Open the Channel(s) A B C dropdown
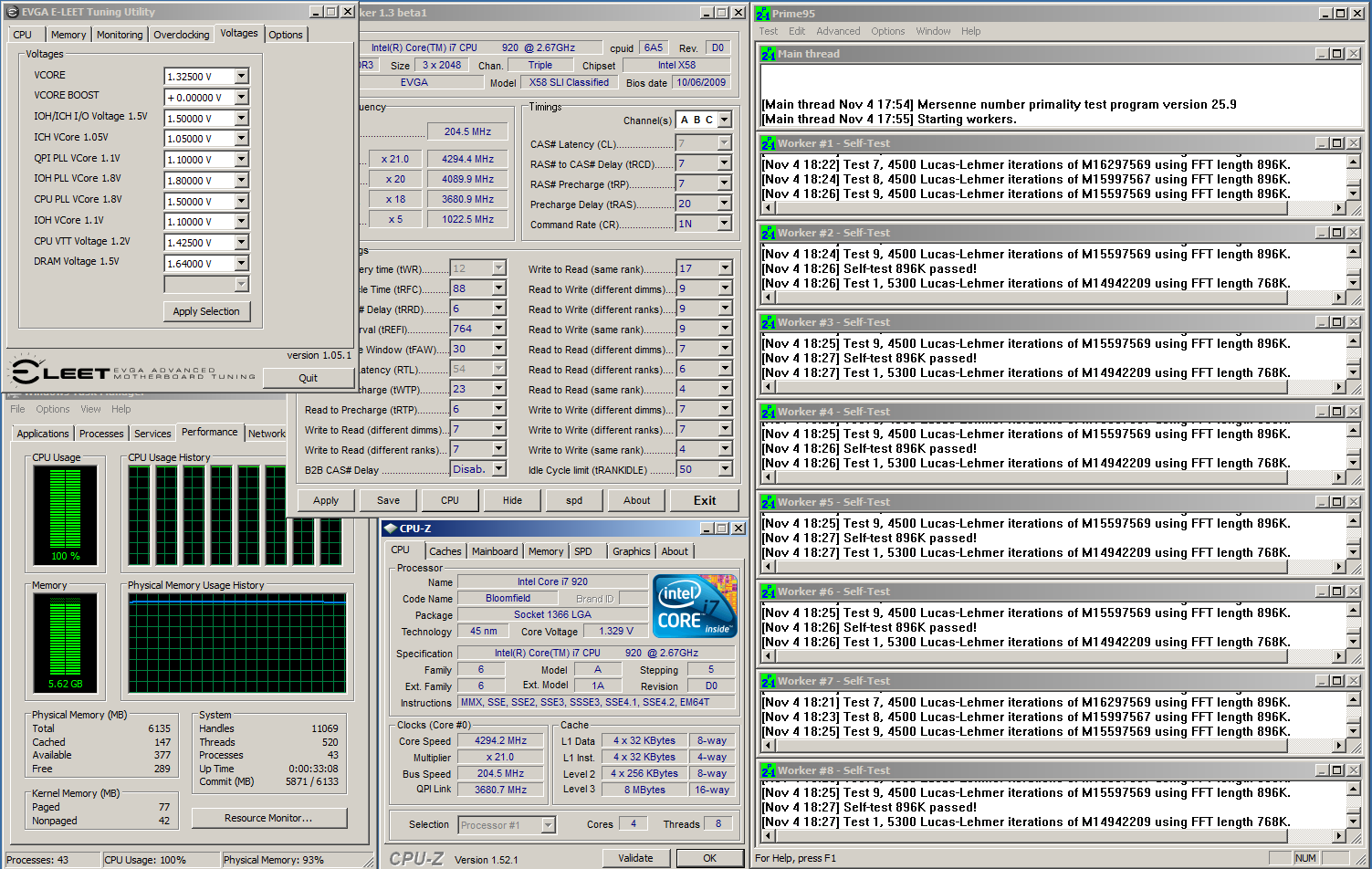1372x869 pixels. 725,120
